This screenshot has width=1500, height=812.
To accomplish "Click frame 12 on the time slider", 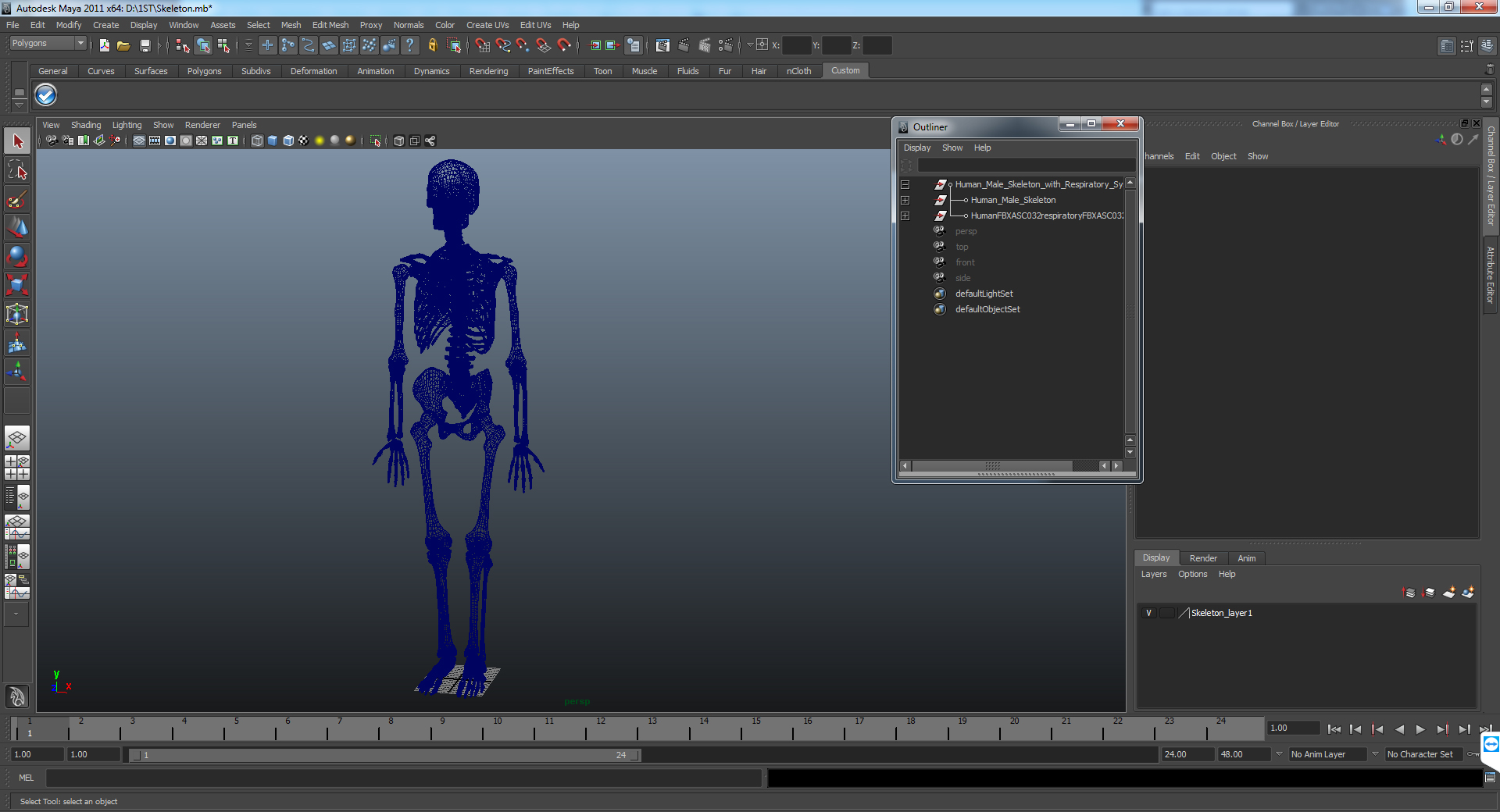I will click(x=601, y=728).
